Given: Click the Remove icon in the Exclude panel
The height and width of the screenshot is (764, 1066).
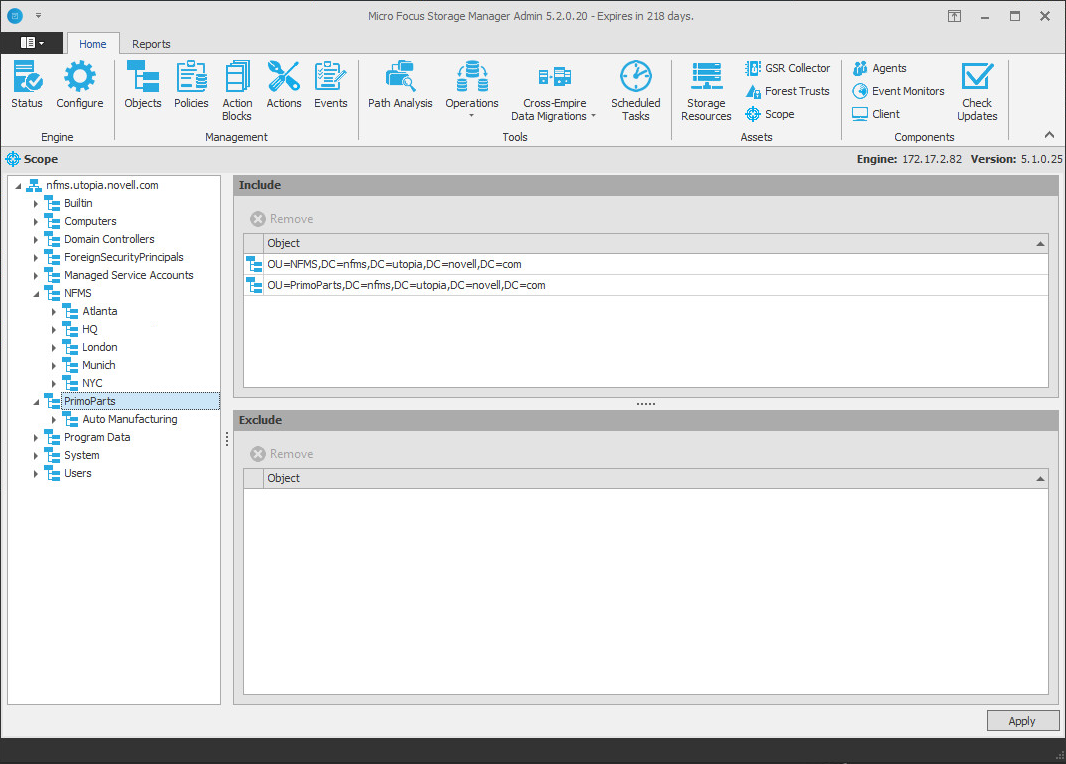Looking at the screenshot, I should pos(258,454).
